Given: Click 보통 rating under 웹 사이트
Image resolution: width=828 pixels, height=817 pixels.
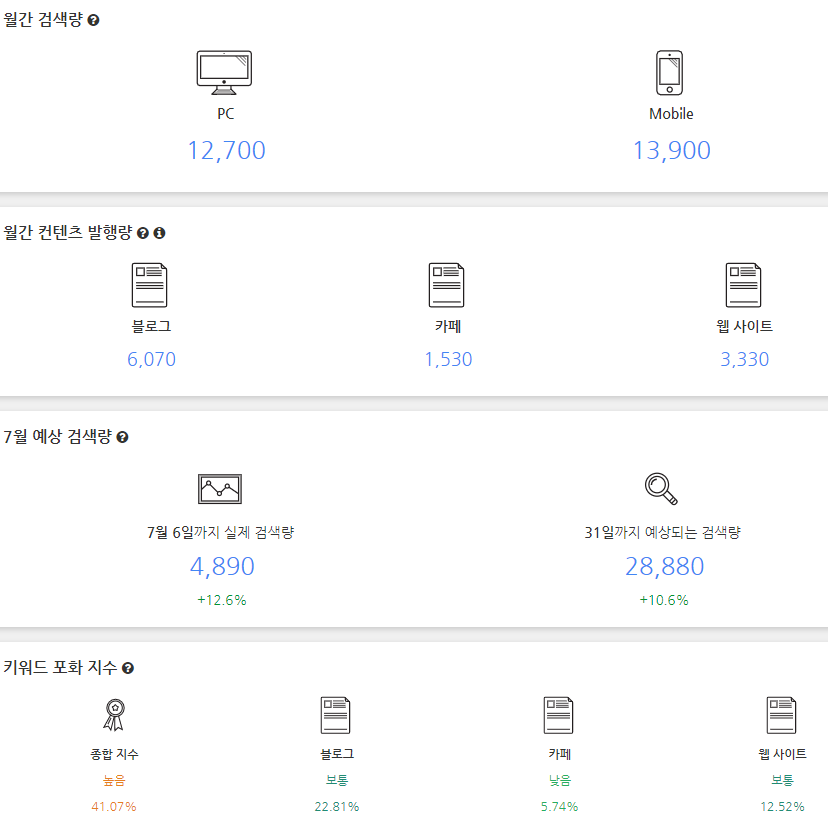Looking at the screenshot, I should tap(783, 781).
